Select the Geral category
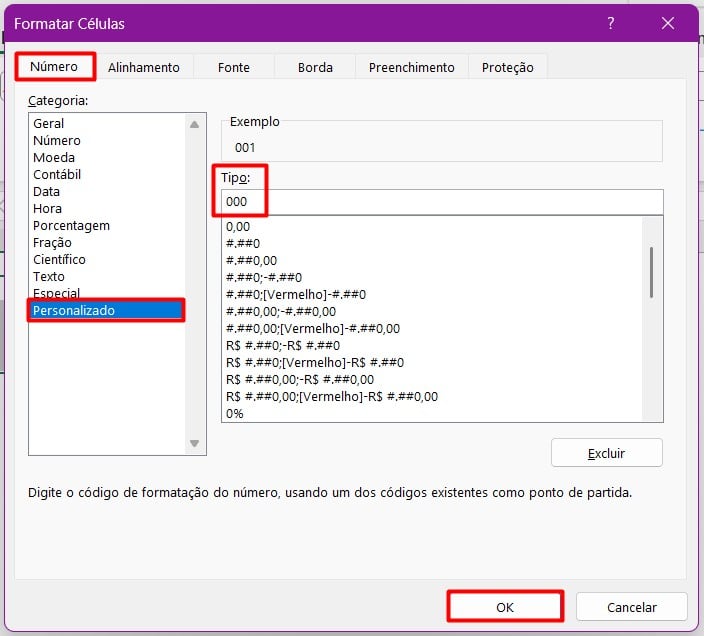This screenshot has width=704, height=636. coord(108,123)
